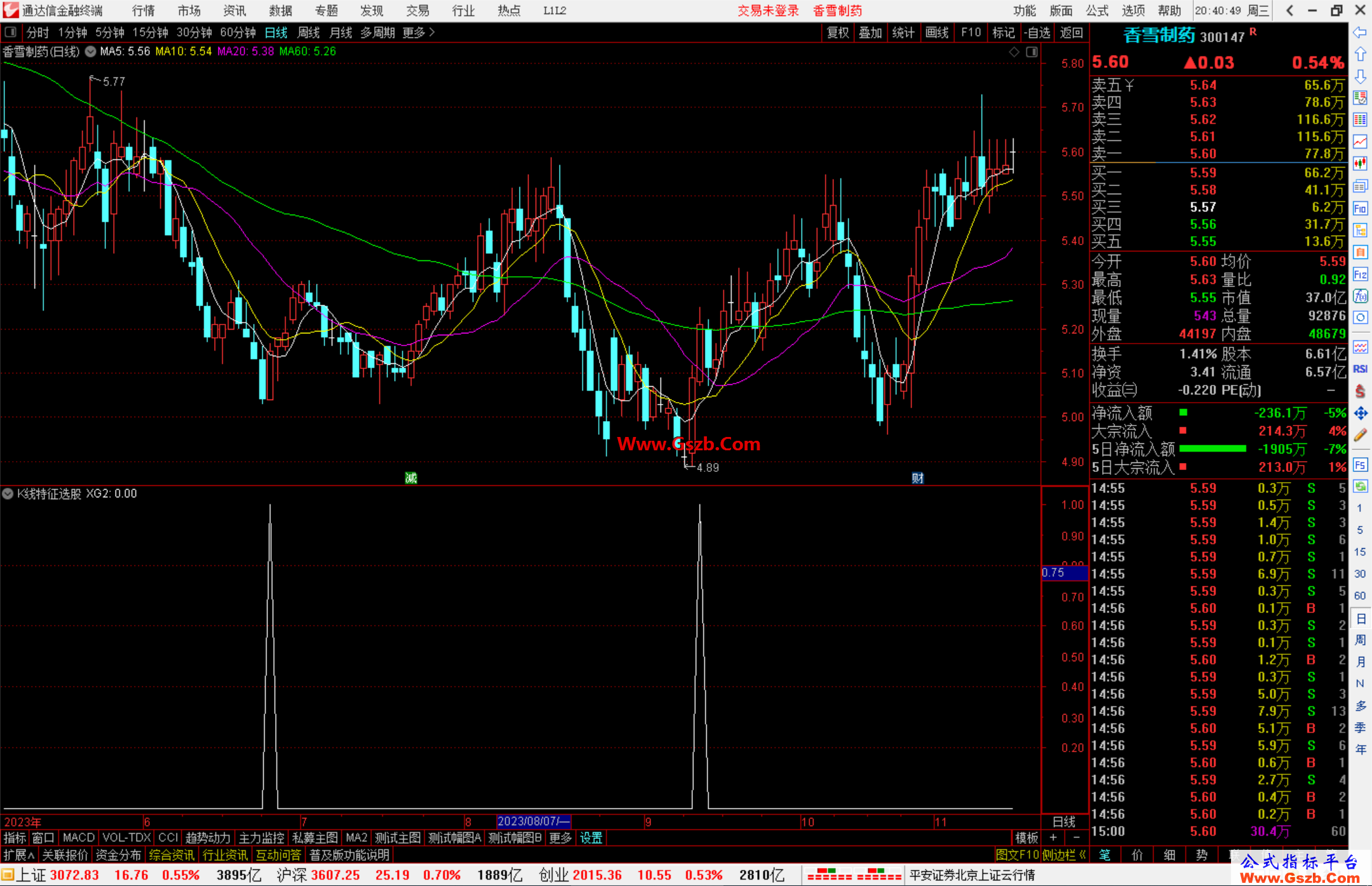
Task: Expand 更多 periods in top toolbar
Action: point(418,32)
